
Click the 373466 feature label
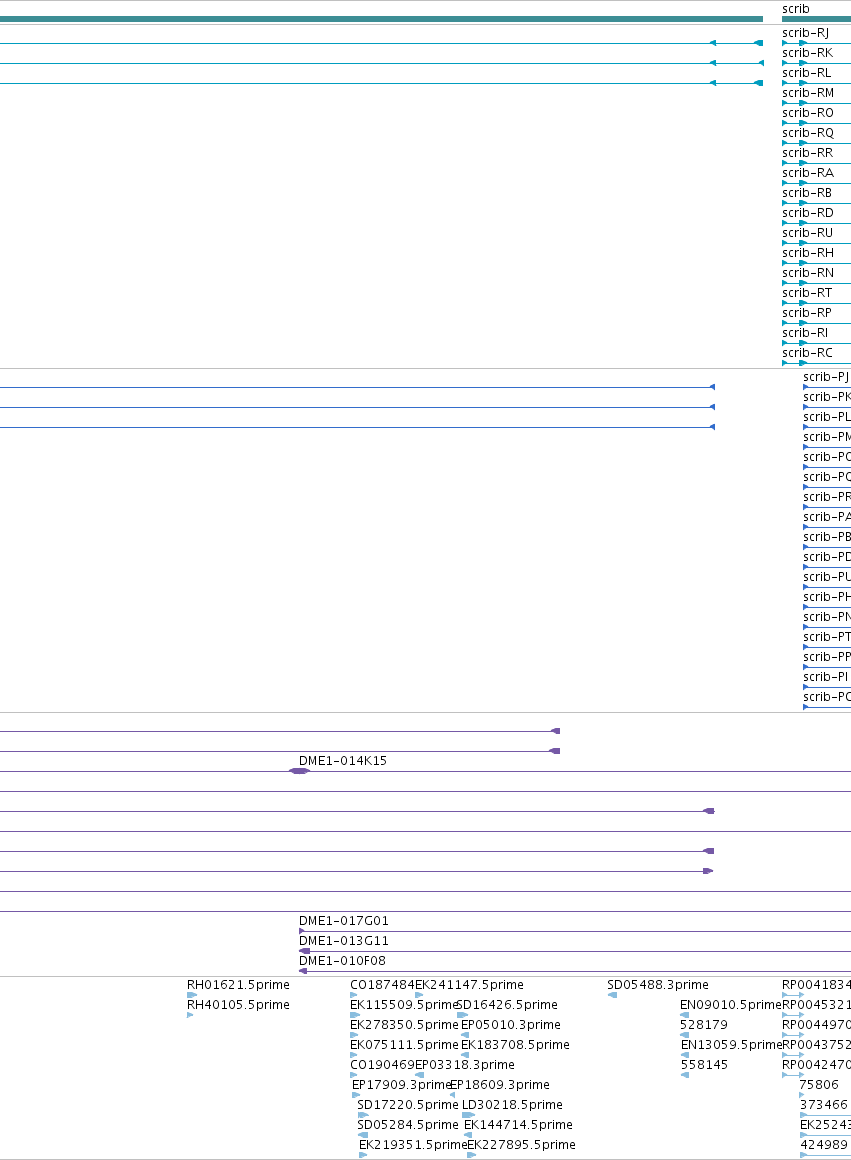click(824, 1105)
